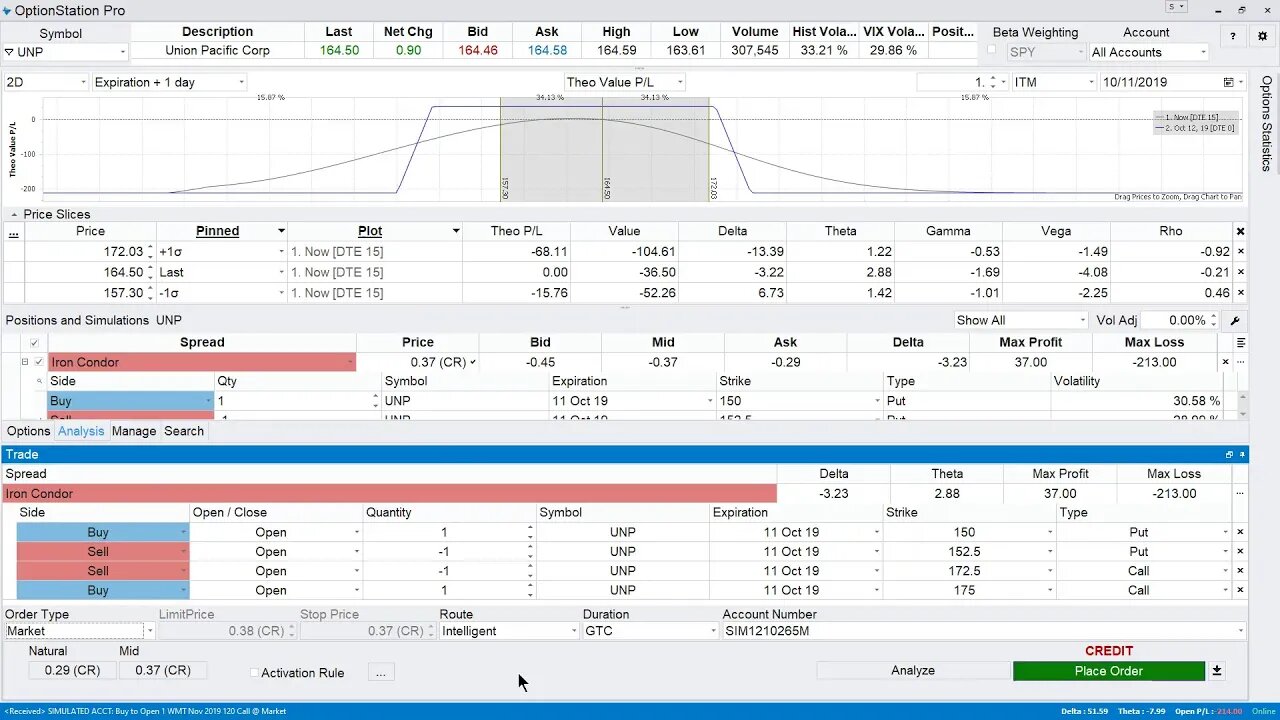The image size is (1280, 720).
Task: Open the ellipsis menu on Iron Condor position row
Action: (x=1241, y=362)
